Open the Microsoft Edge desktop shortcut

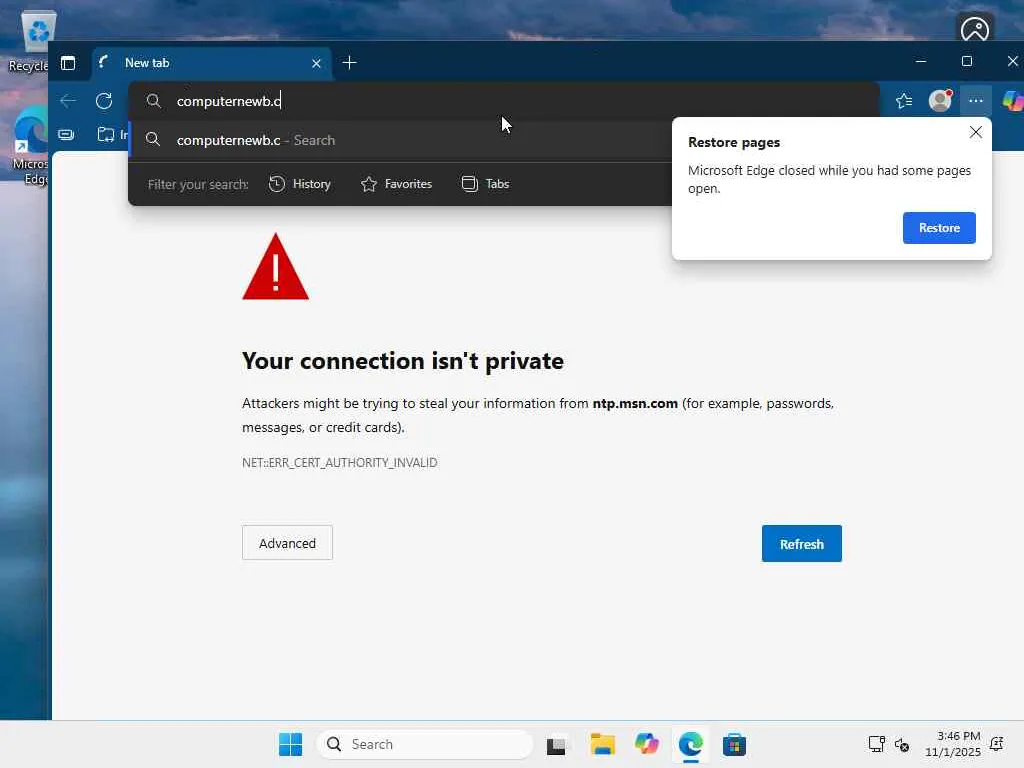[x=30, y=147]
